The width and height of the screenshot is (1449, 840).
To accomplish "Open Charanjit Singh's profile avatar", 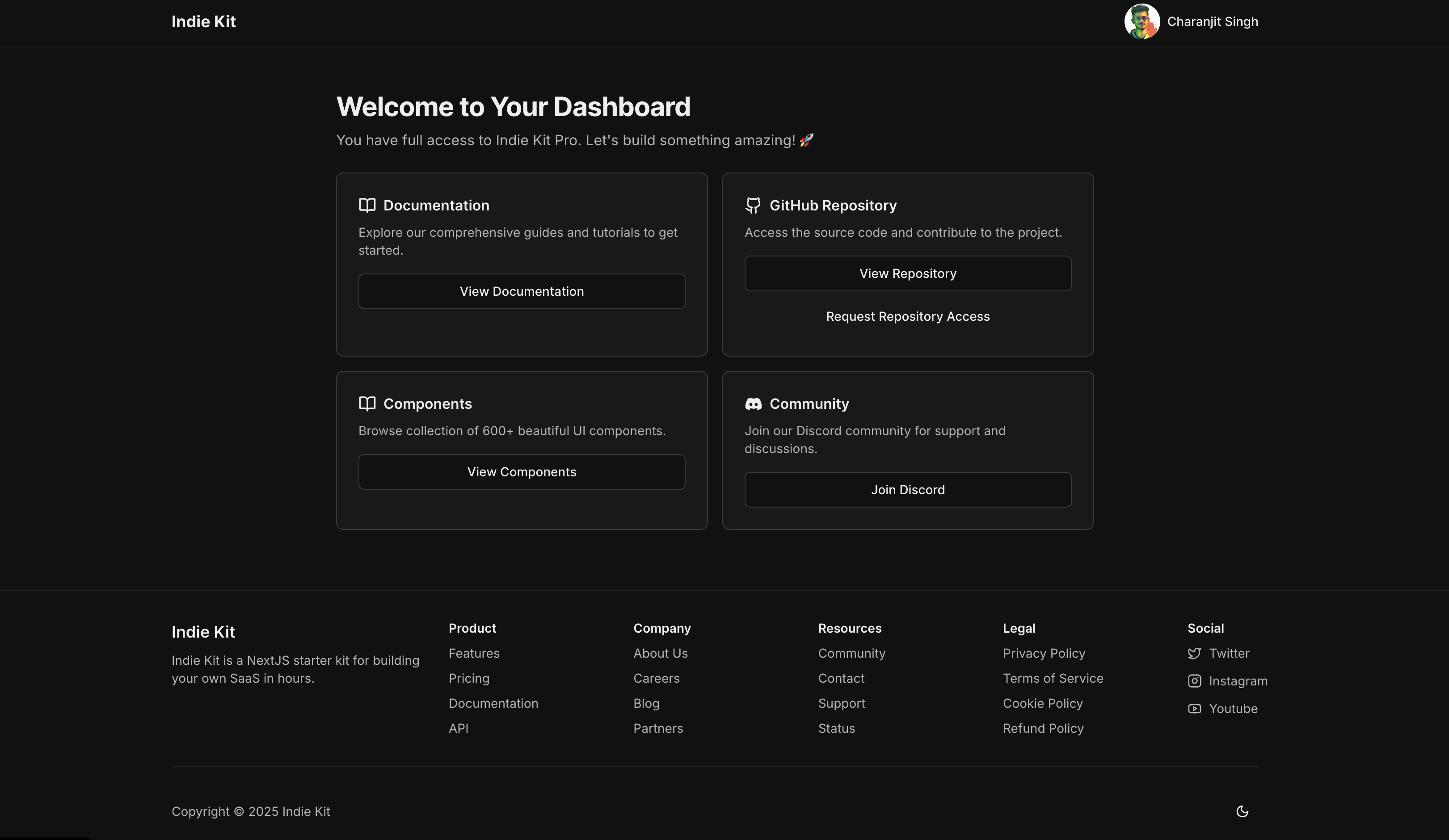I will pyautogui.click(x=1142, y=21).
